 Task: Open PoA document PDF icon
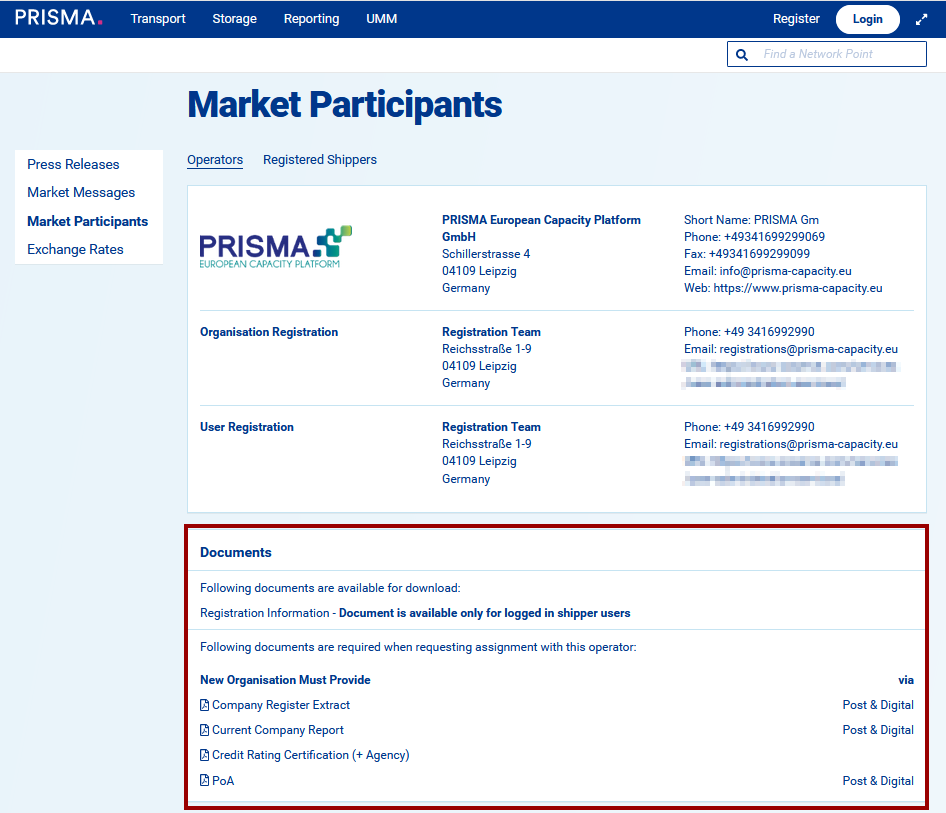[x=205, y=781]
